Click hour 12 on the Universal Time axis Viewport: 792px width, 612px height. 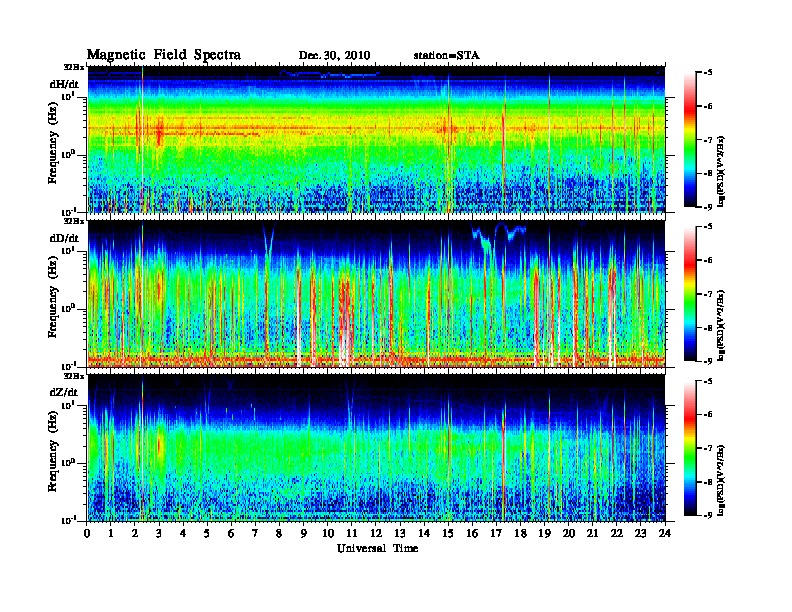pyautogui.click(x=376, y=533)
